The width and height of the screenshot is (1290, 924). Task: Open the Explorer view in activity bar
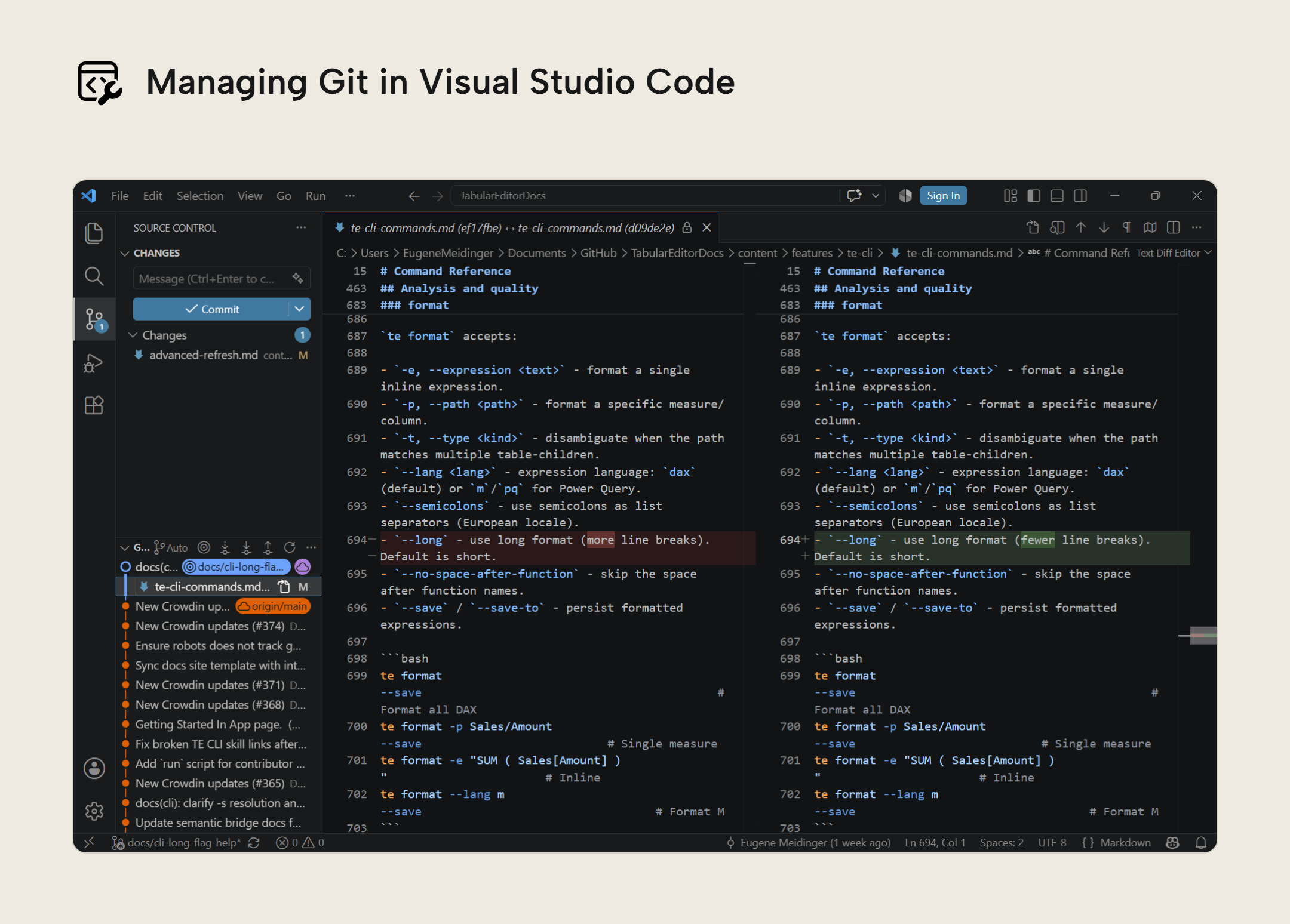[94, 233]
